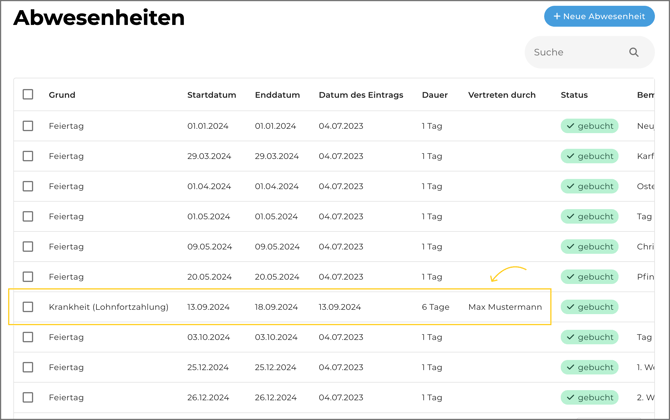Sort by Enddatum column header

277,95
